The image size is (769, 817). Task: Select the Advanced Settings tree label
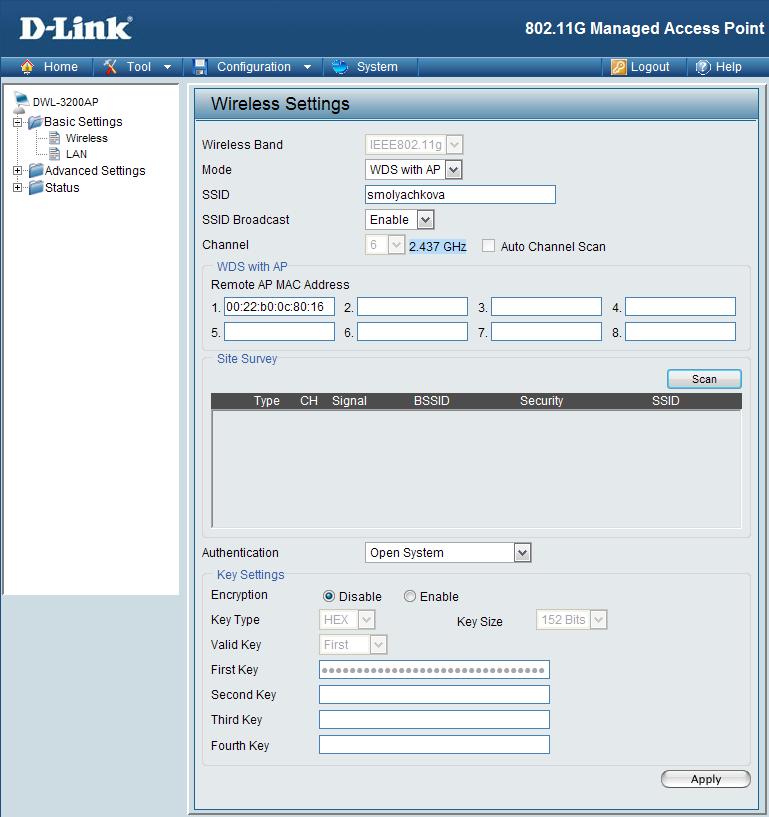coord(95,170)
